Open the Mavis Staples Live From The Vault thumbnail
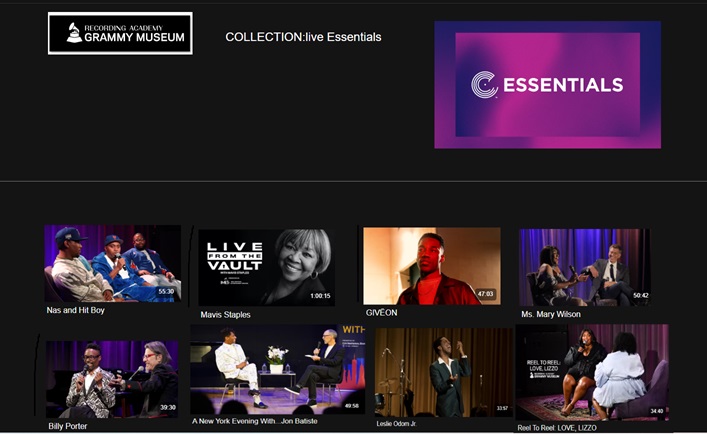Screen dimensions: 707x434 [266, 268]
